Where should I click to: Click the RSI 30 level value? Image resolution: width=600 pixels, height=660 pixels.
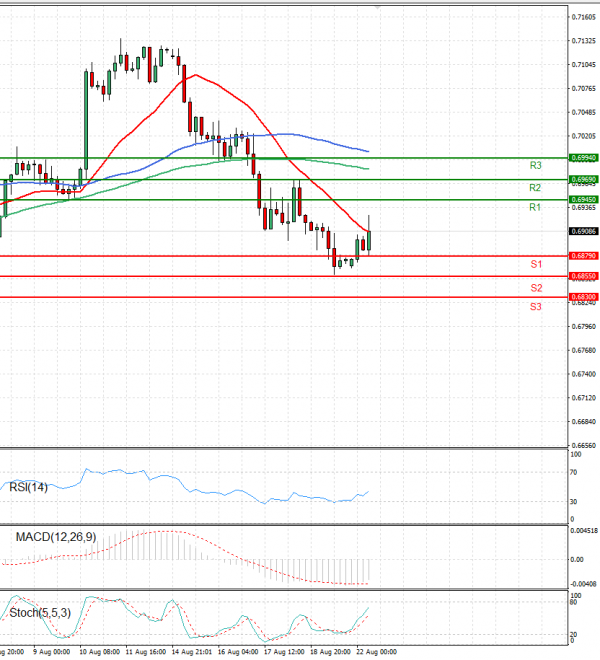[x=573, y=502]
